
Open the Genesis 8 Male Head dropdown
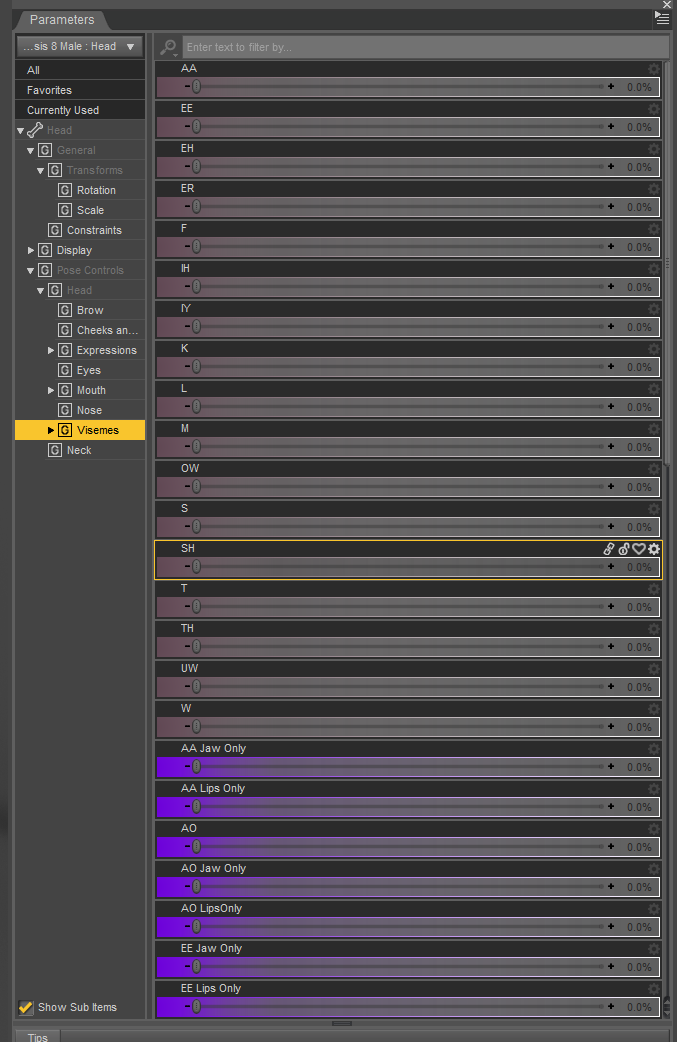pyautogui.click(x=79, y=46)
